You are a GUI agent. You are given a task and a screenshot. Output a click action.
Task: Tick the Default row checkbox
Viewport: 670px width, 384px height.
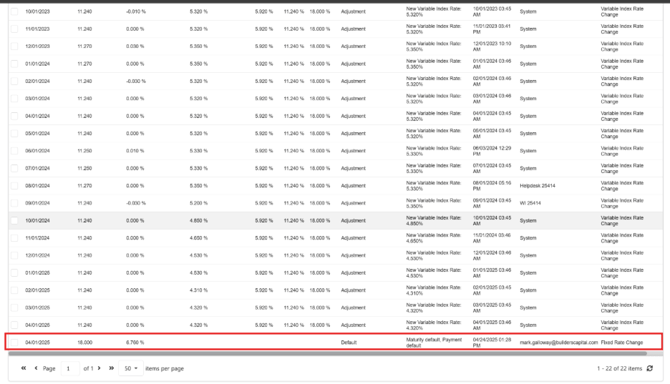pyautogui.click(x=14, y=342)
